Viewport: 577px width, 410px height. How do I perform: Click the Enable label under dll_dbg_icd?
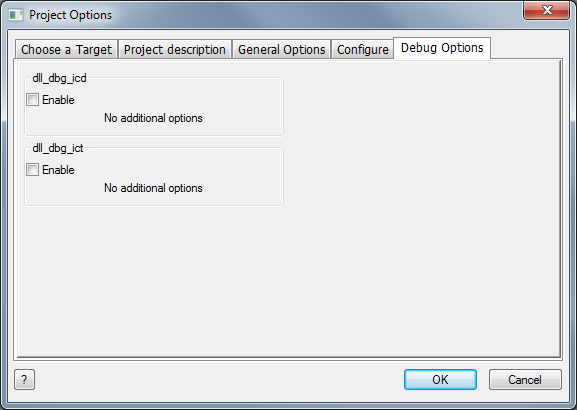tap(58, 100)
